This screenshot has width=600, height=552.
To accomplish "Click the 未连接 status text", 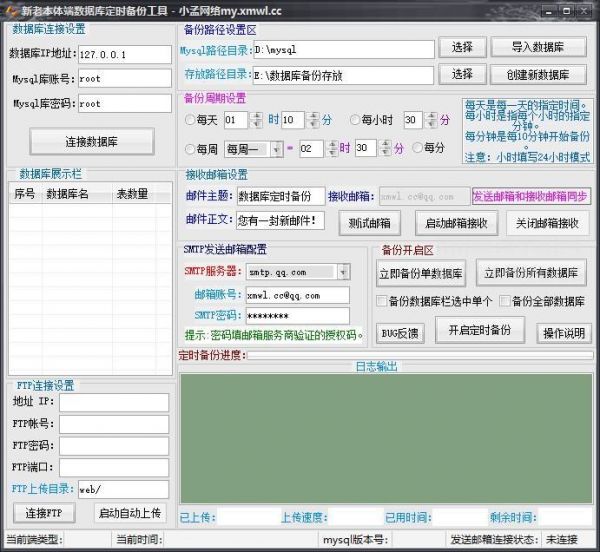I will [x=561, y=540].
